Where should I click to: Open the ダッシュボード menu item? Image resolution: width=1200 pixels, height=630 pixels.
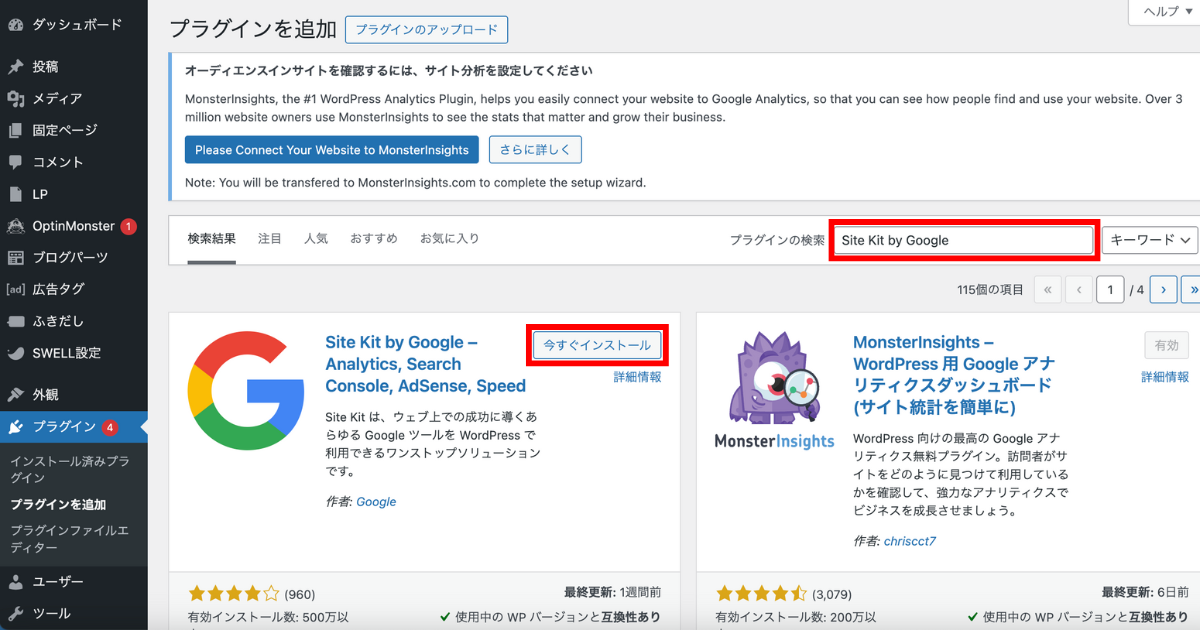click(77, 24)
